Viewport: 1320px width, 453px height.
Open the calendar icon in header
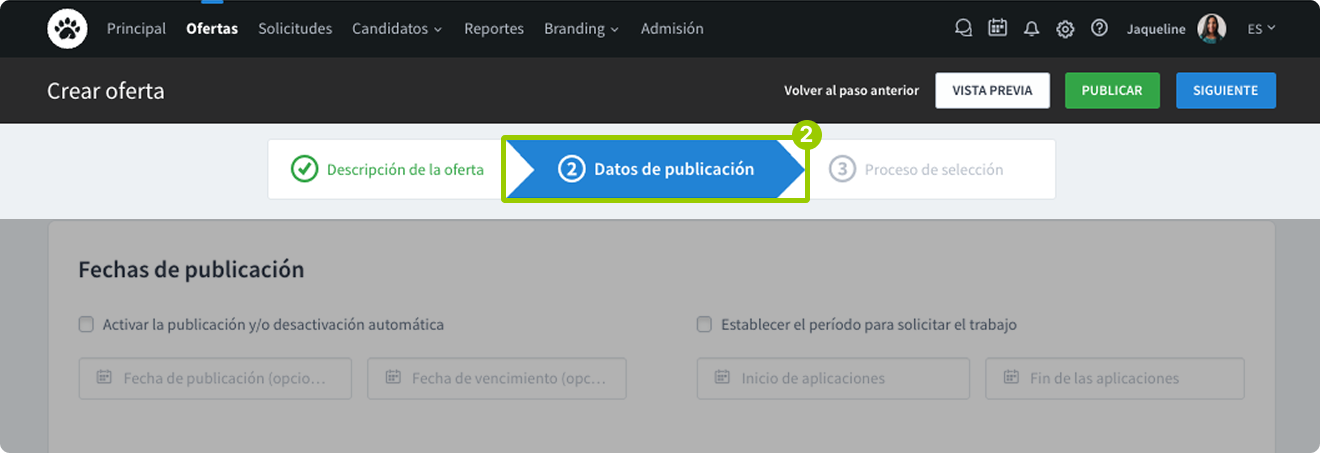coord(997,29)
